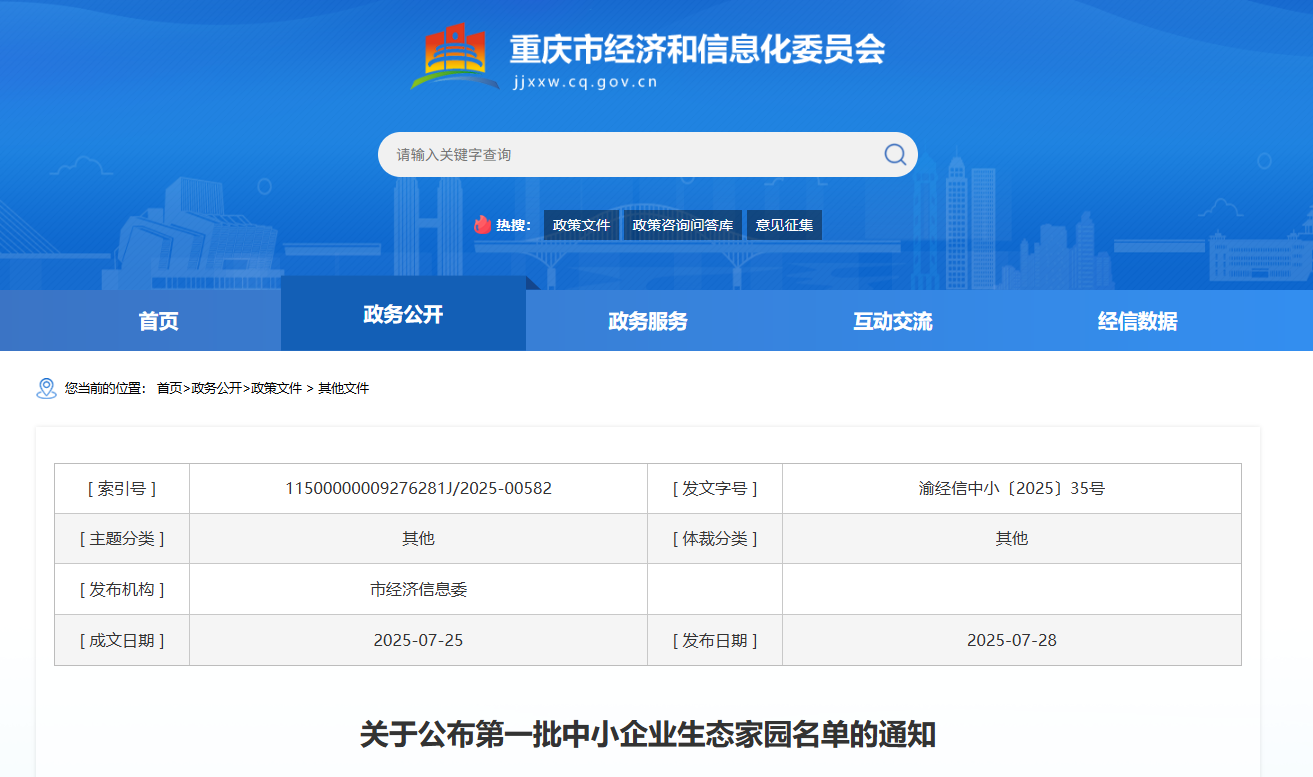Screen dimensions: 1313x777
Task: Click the [ 发文字号 ] label cell
Action: pos(715,489)
